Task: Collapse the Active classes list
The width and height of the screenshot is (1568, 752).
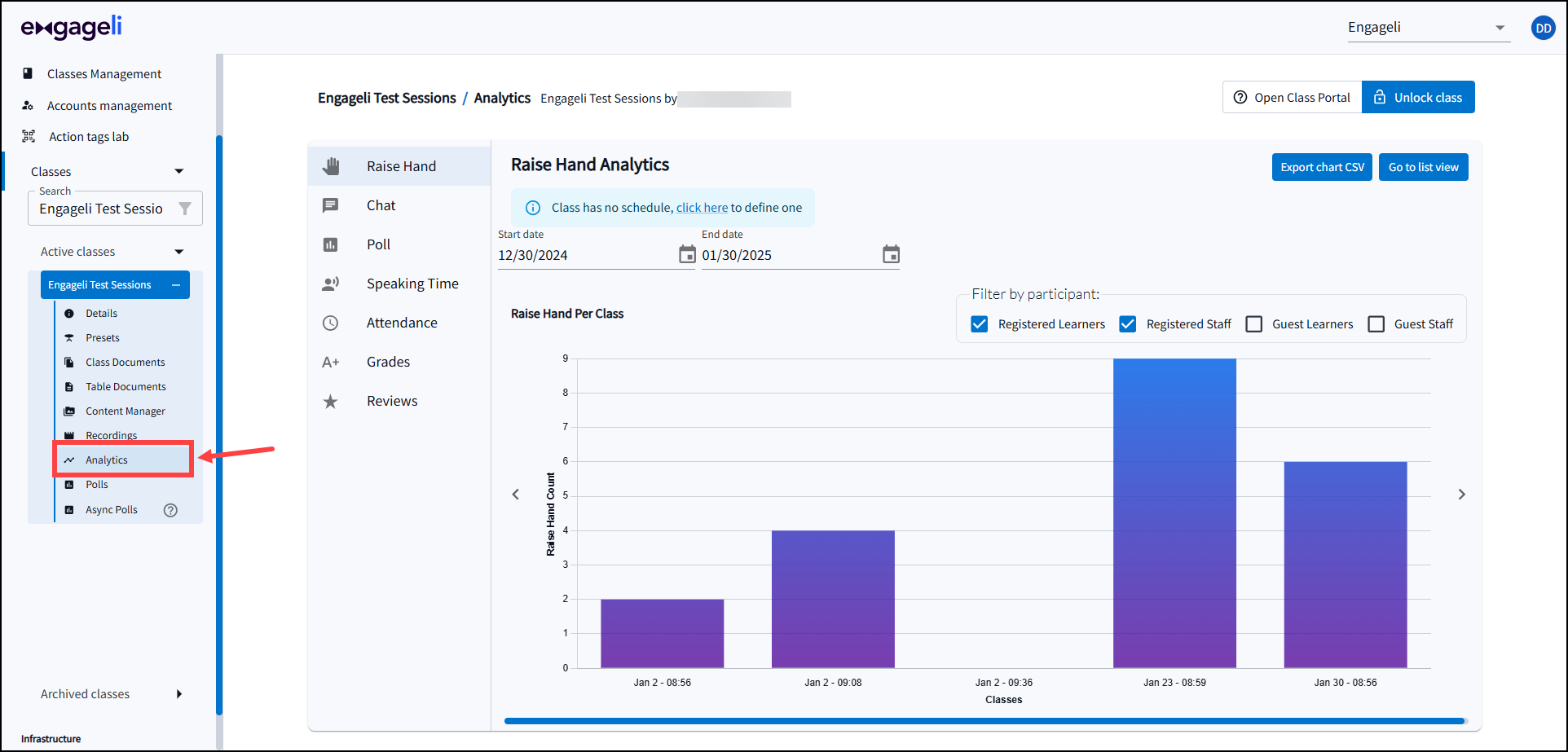Action: tap(179, 252)
